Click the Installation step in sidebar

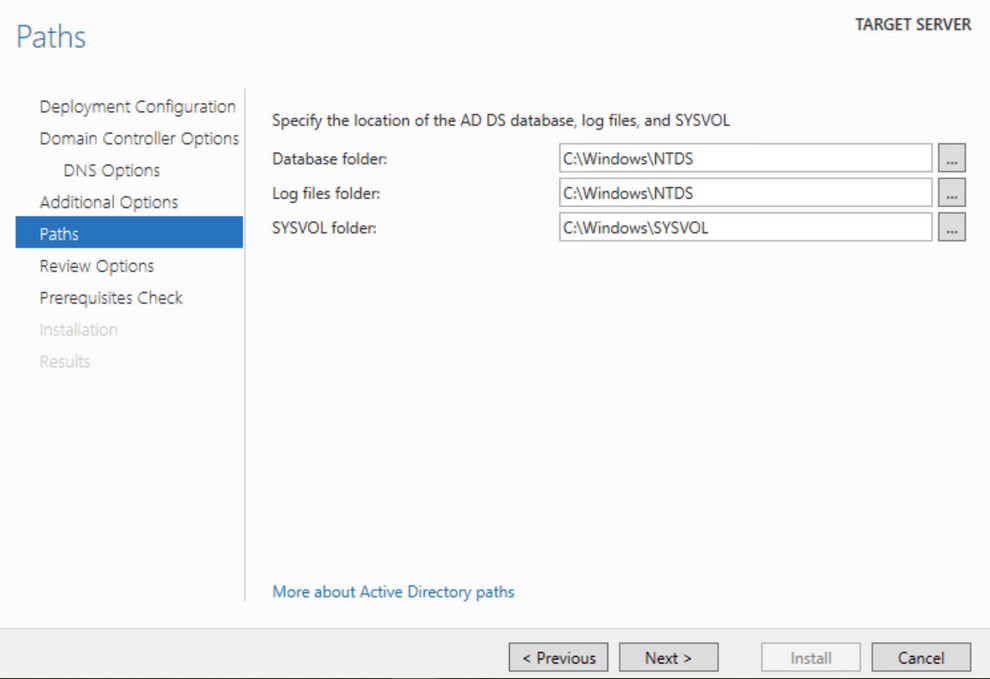(78, 330)
